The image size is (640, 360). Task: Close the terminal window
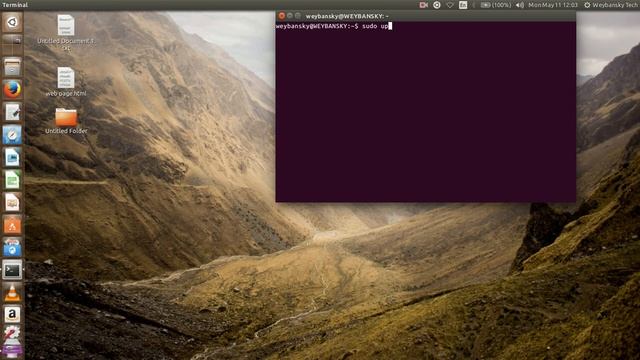tap(281, 16)
